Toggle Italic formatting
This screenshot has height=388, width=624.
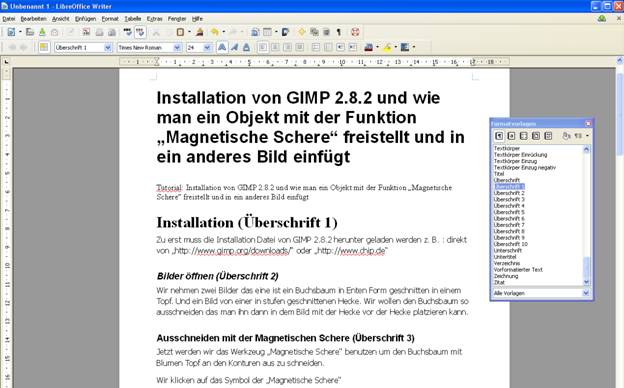pyautogui.click(x=234, y=47)
